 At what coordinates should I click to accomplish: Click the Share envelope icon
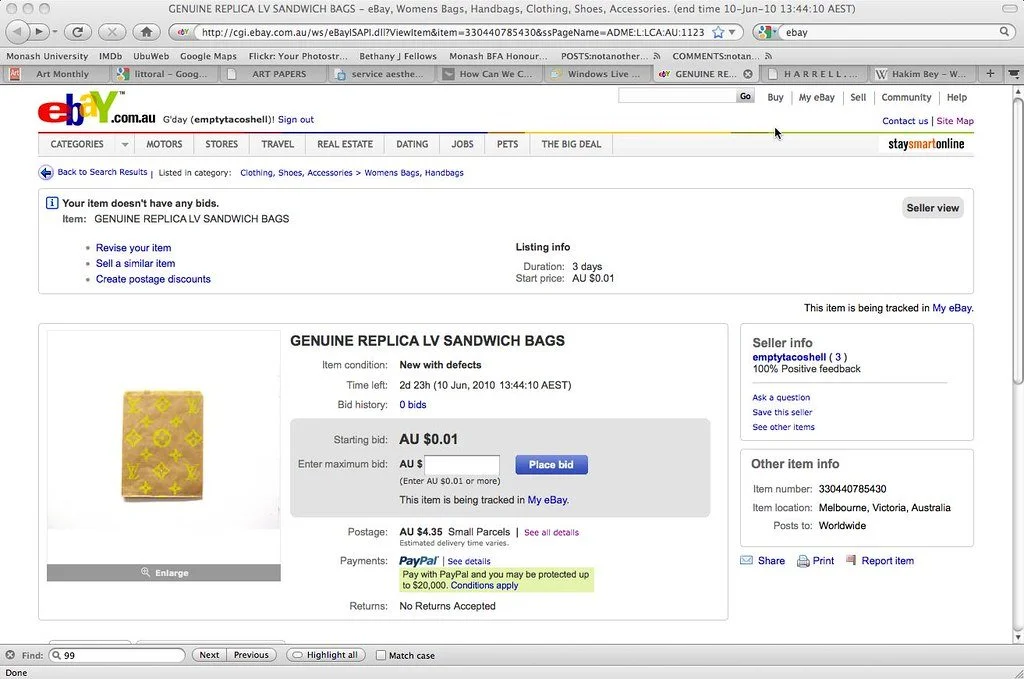point(746,560)
